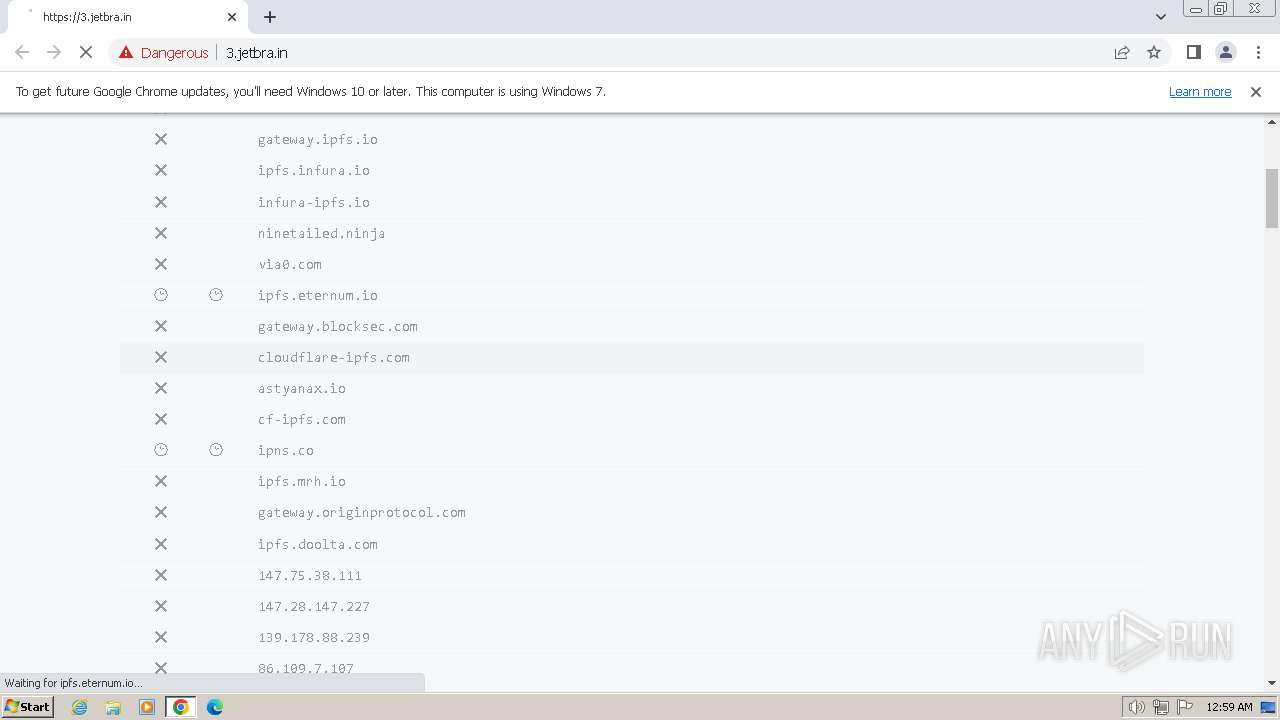Click the X status icon beside gateway.originprotocol.com
1280x720 pixels.
(x=161, y=512)
